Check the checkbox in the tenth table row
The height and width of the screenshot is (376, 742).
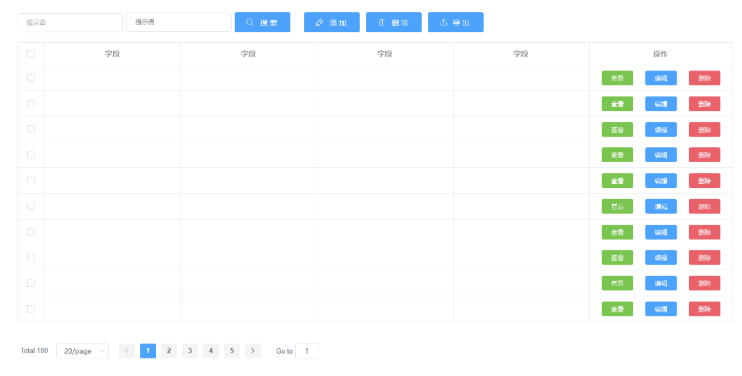point(31,309)
